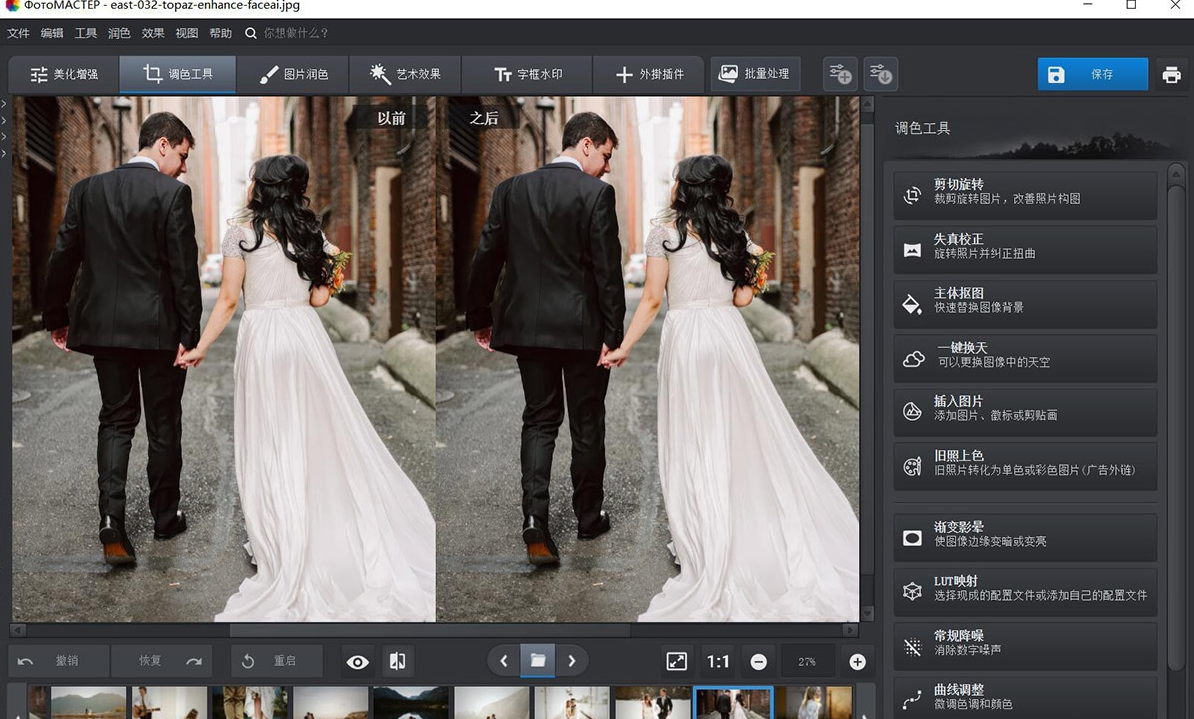The height and width of the screenshot is (719, 1194).
Task: Click the 重启 reset button
Action: (x=276, y=661)
